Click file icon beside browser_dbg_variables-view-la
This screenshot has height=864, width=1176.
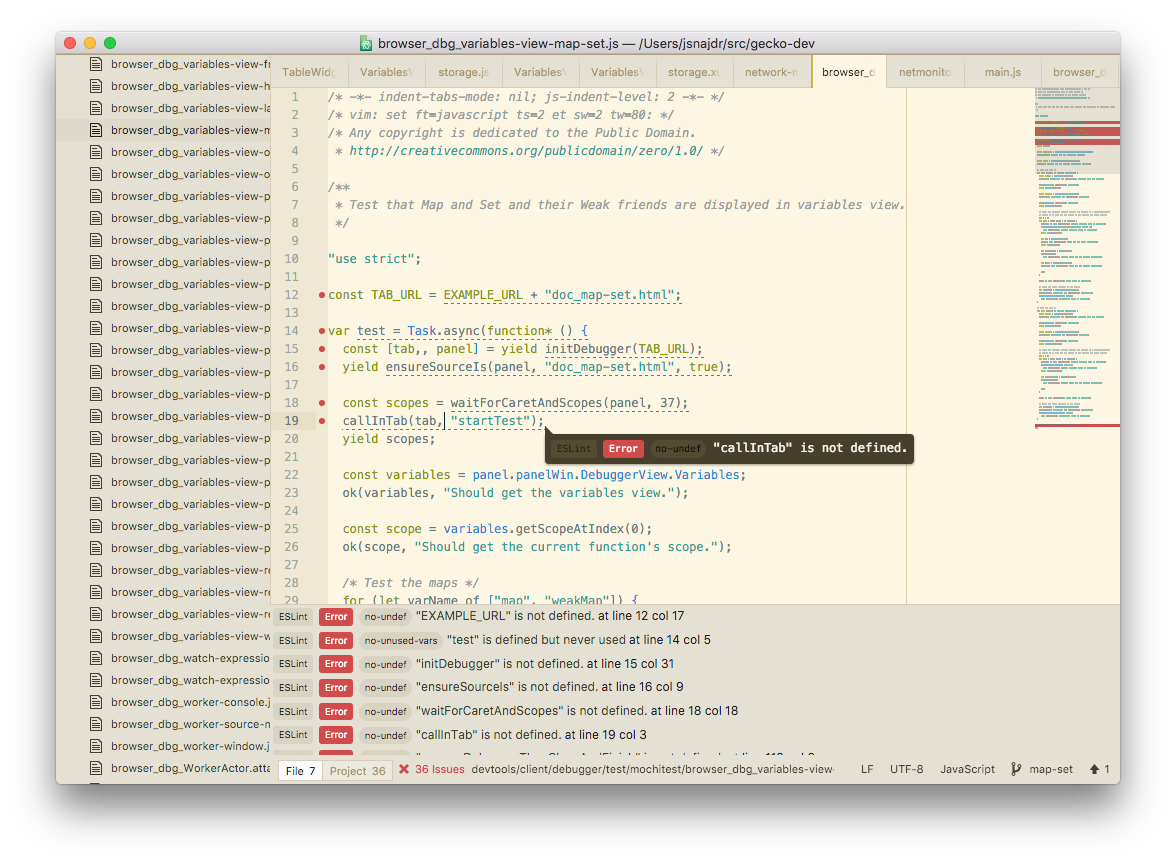click(96, 108)
